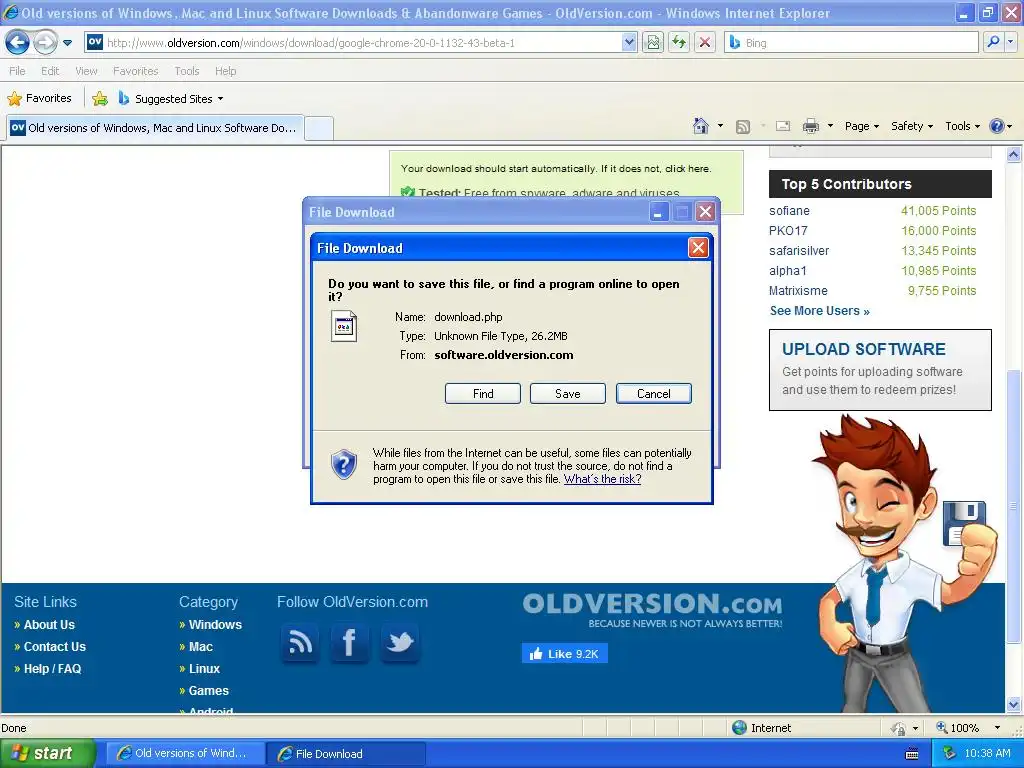Open the command bar Tools menu
The width and height of the screenshot is (1024, 768).
pyautogui.click(x=963, y=126)
